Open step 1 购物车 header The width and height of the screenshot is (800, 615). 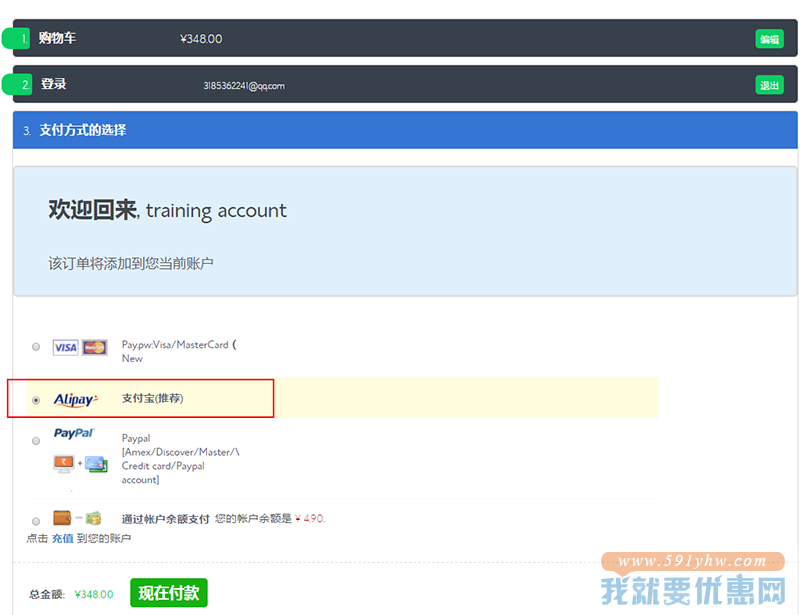[405, 38]
